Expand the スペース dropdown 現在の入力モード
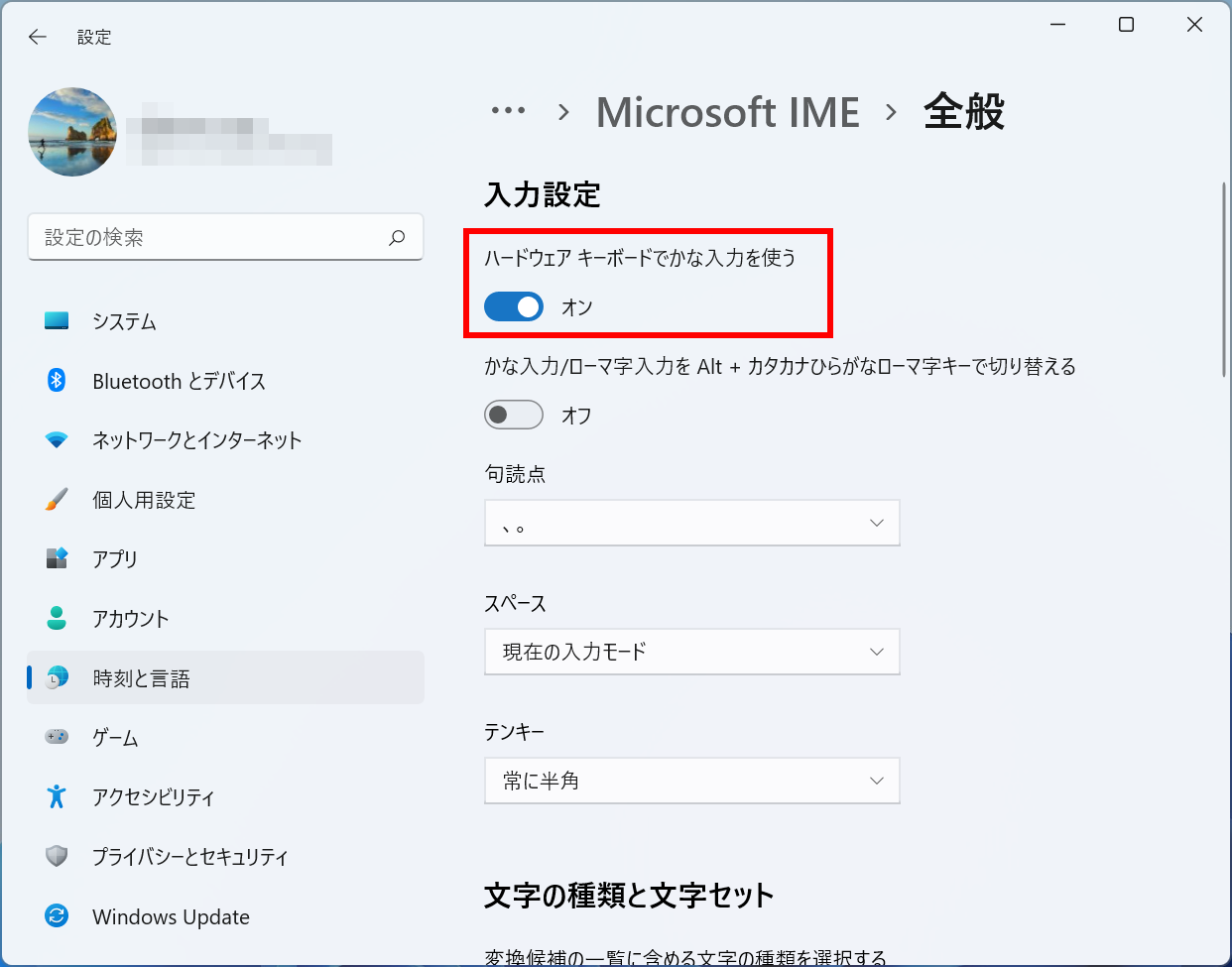This screenshot has height=967, width=1232. (x=691, y=652)
